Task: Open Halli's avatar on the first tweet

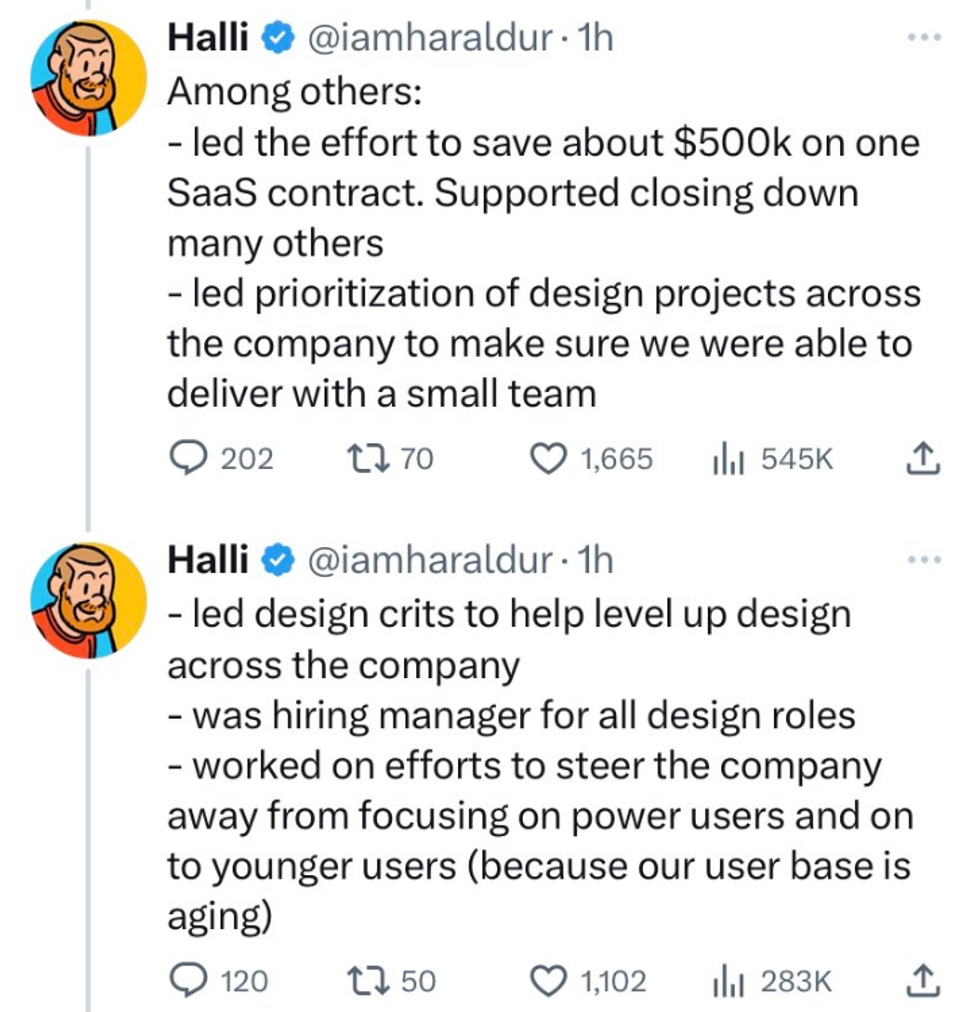Action: 88,78
